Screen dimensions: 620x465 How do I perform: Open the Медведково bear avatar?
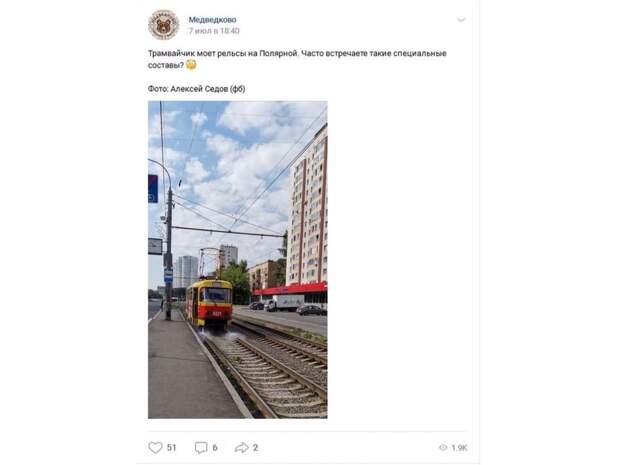(163, 25)
